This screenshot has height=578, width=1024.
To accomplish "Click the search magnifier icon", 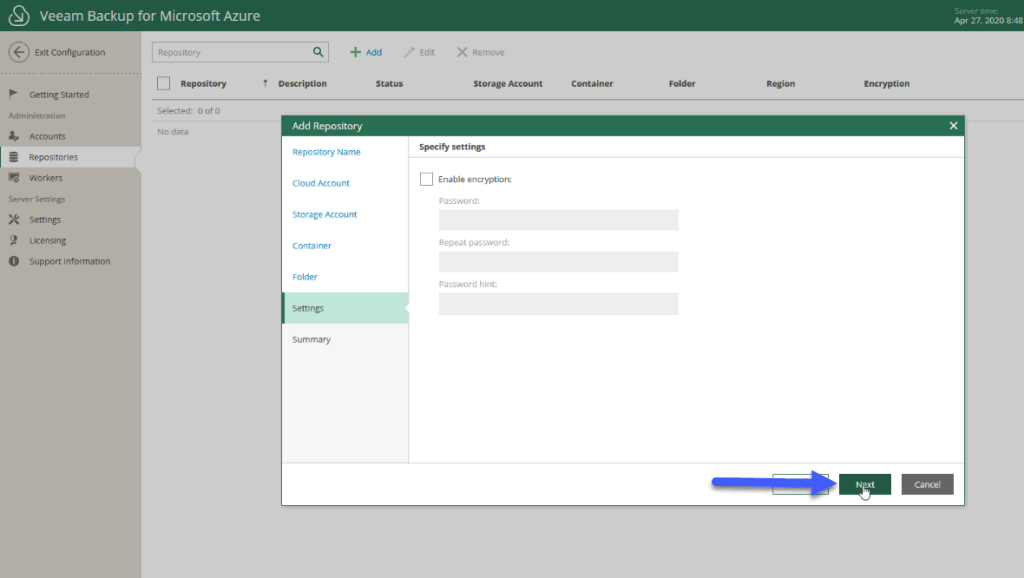I will pyautogui.click(x=318, y=52).
